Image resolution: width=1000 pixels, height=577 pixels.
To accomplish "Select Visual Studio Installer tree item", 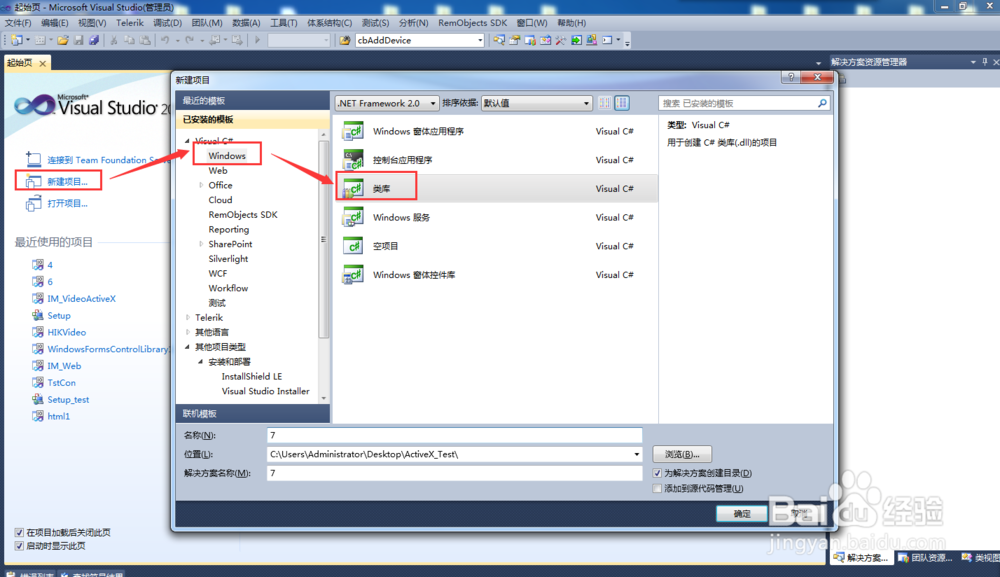I will tap(265, 391).
